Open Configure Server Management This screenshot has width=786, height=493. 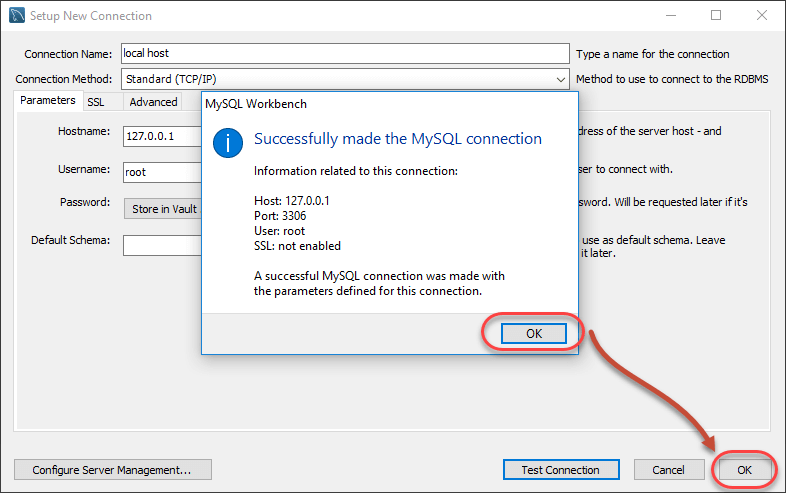click(x=113, y=469)
